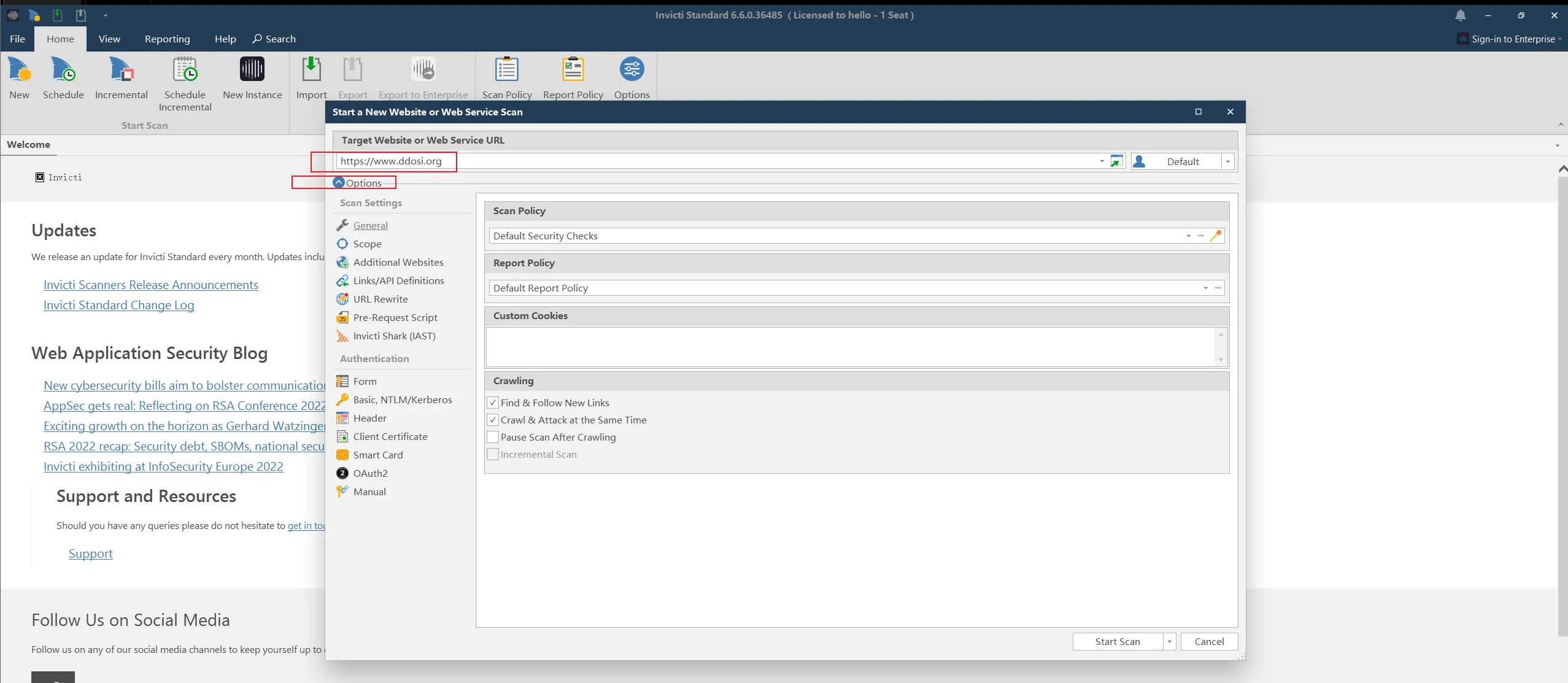Open Invicti exhibiting at InfoSecurity Europe link
This screenshot has height=683, width=1568.
tap(163, 466)
